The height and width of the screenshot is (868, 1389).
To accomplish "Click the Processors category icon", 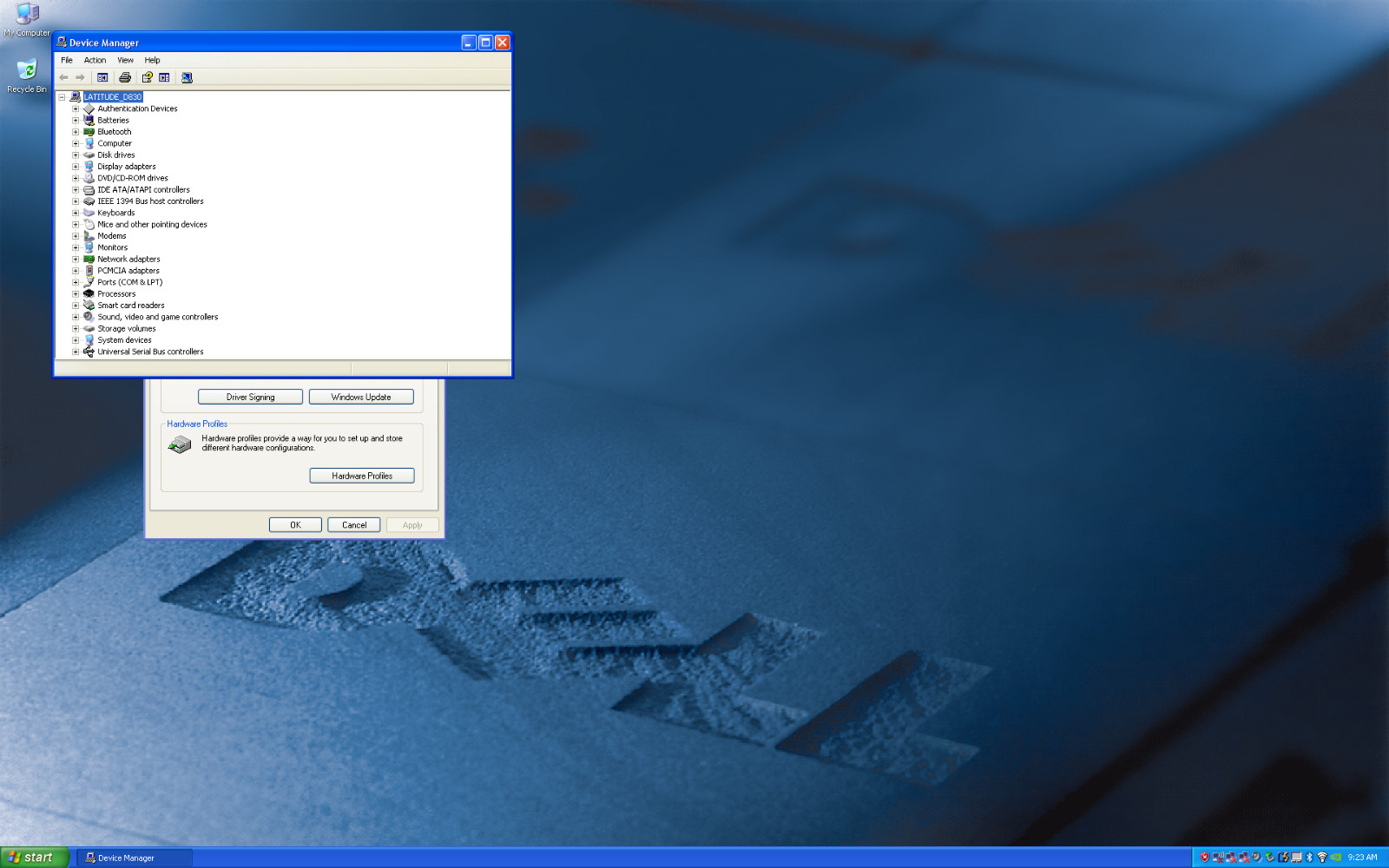I will point(89,293).
